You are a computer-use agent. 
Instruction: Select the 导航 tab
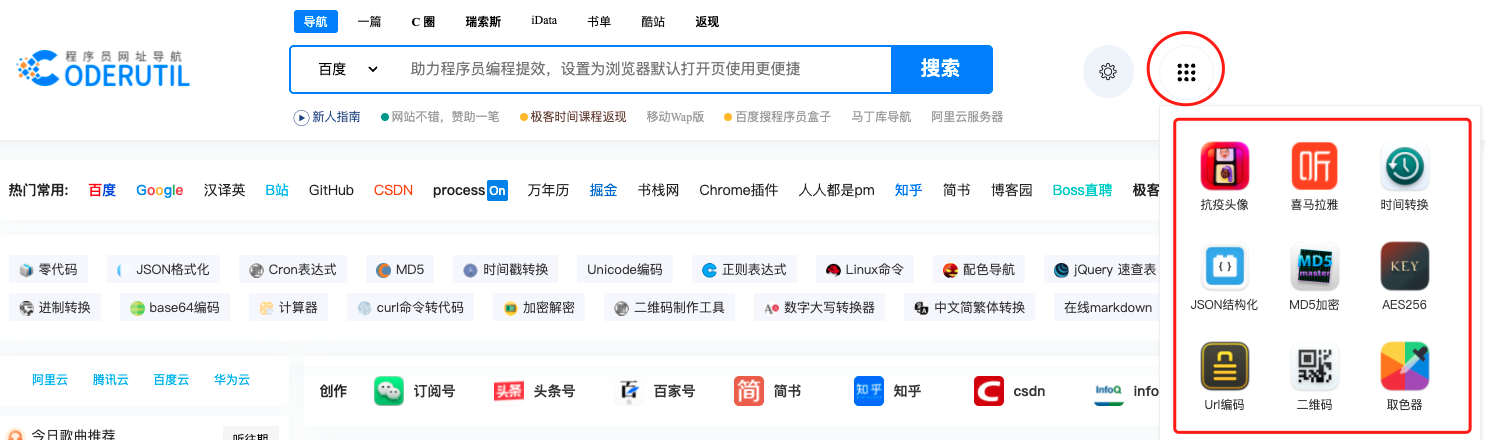point(315,22)
